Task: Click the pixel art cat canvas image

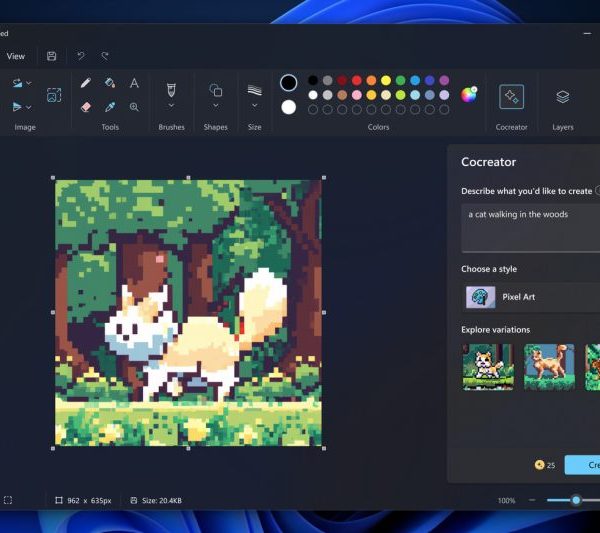Action: pyautogui.click(x=188, y=313)
